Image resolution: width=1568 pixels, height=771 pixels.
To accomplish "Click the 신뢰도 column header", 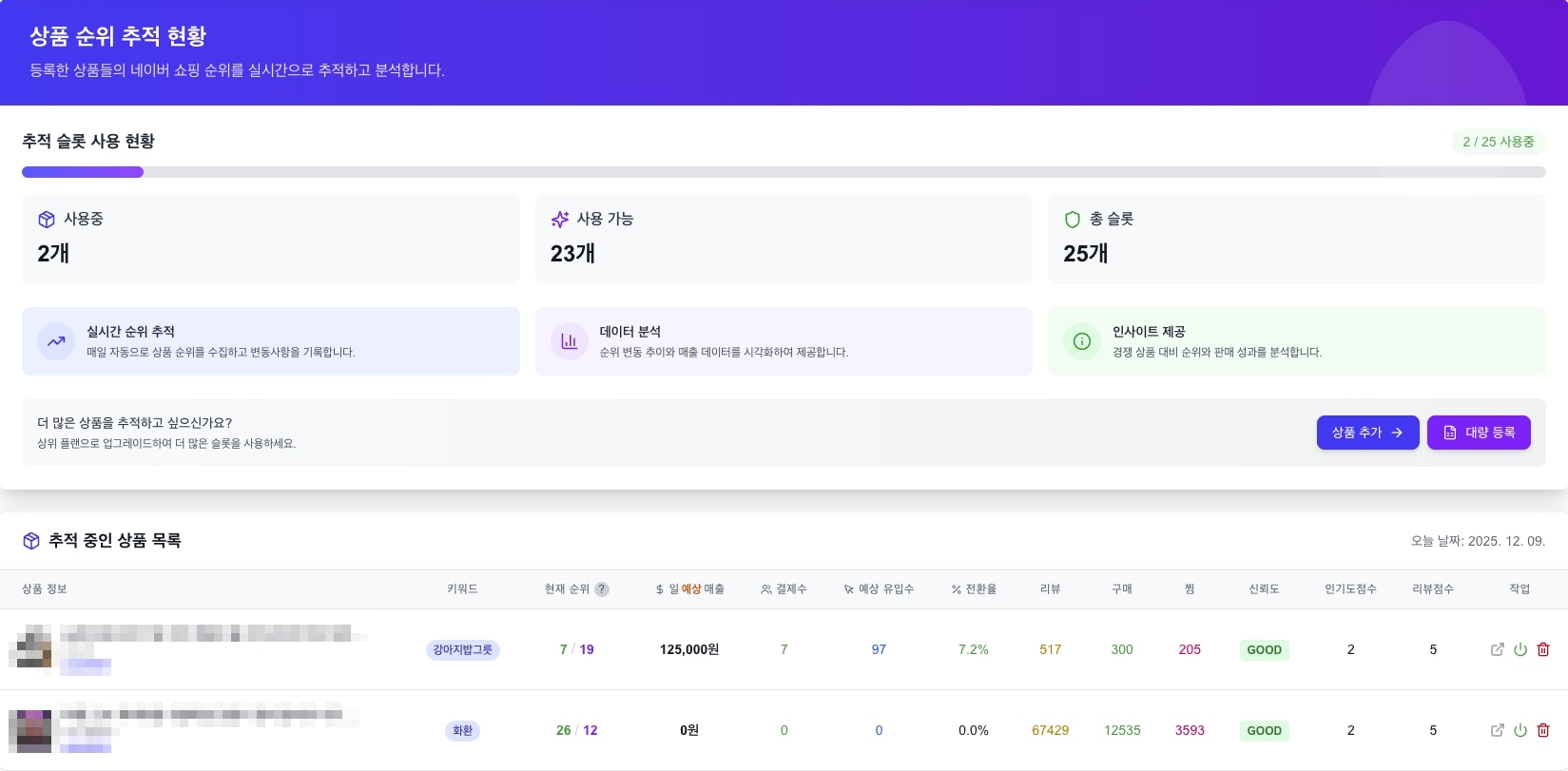I will point(1264,589).
